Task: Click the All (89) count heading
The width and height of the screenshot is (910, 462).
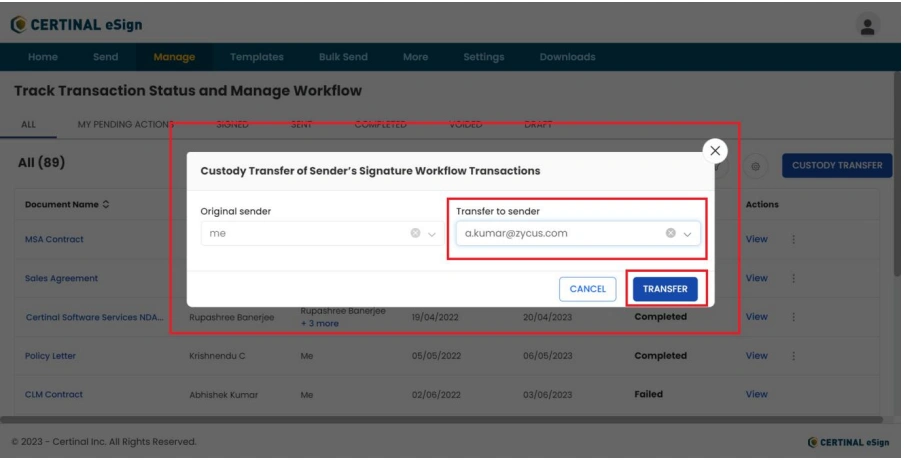Action: tap(41, 163)
